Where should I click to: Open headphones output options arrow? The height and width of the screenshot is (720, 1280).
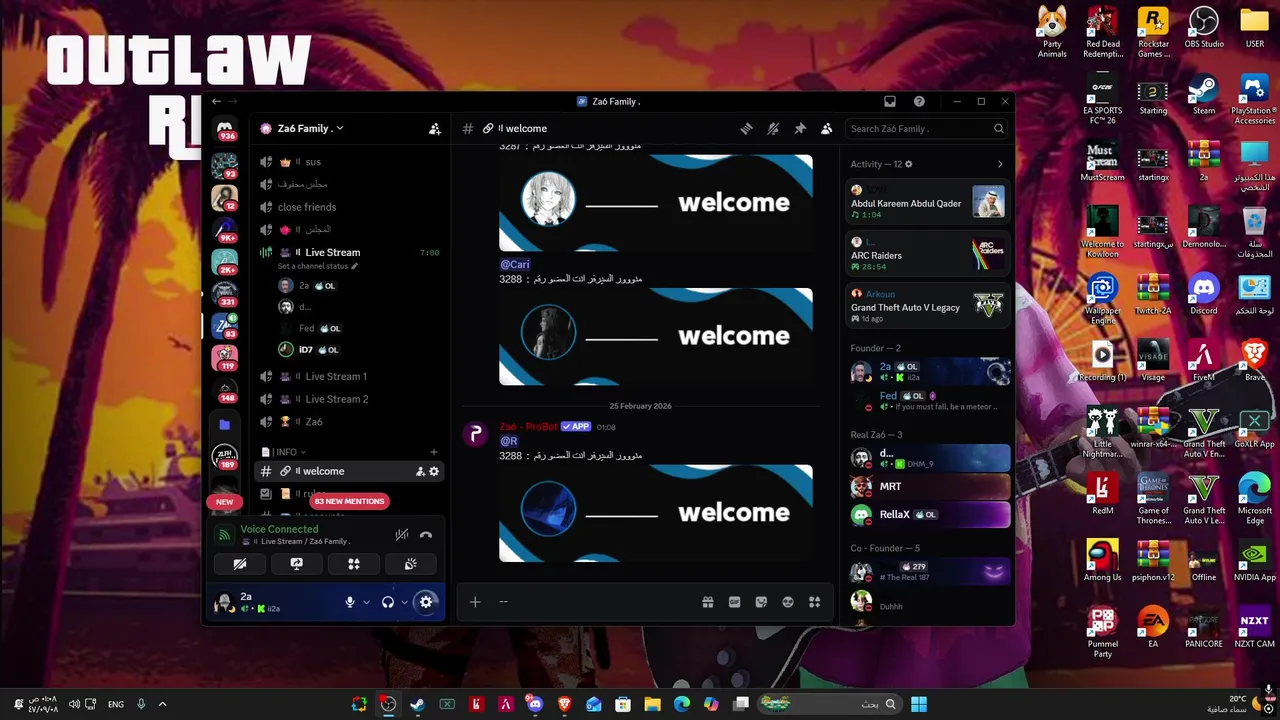(x=404, y=602)
